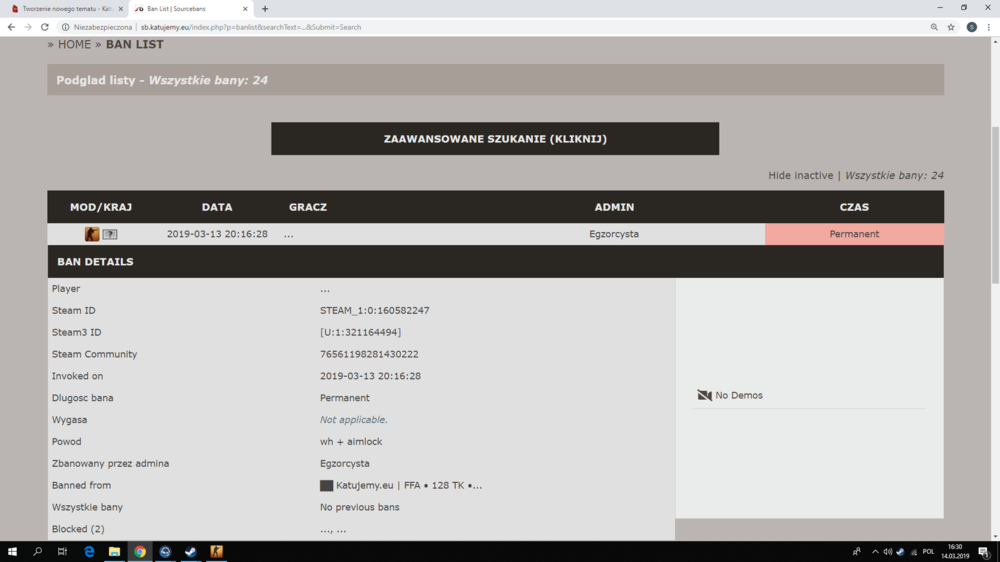Open a new browser tab
The width and height of the screenshot is (1000, 562).
pos(265,9)
